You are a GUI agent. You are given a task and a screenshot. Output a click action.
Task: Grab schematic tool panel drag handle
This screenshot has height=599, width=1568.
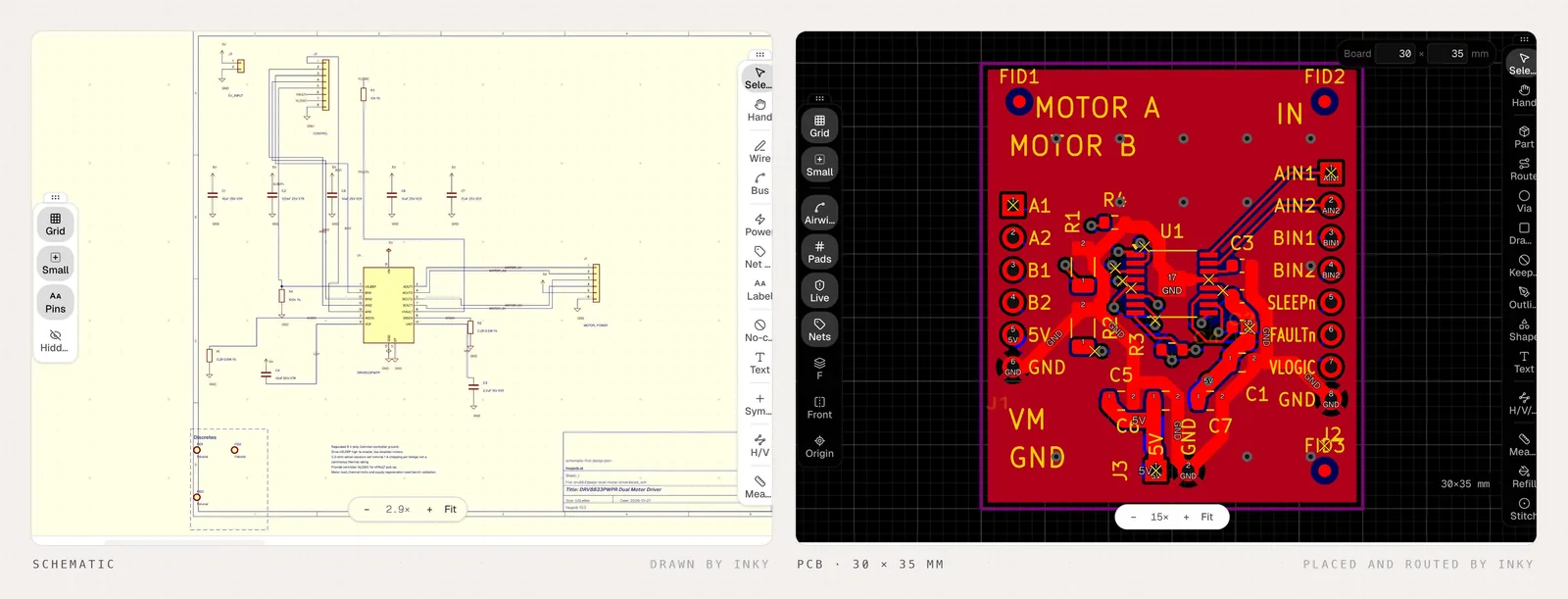click(759, 55)
